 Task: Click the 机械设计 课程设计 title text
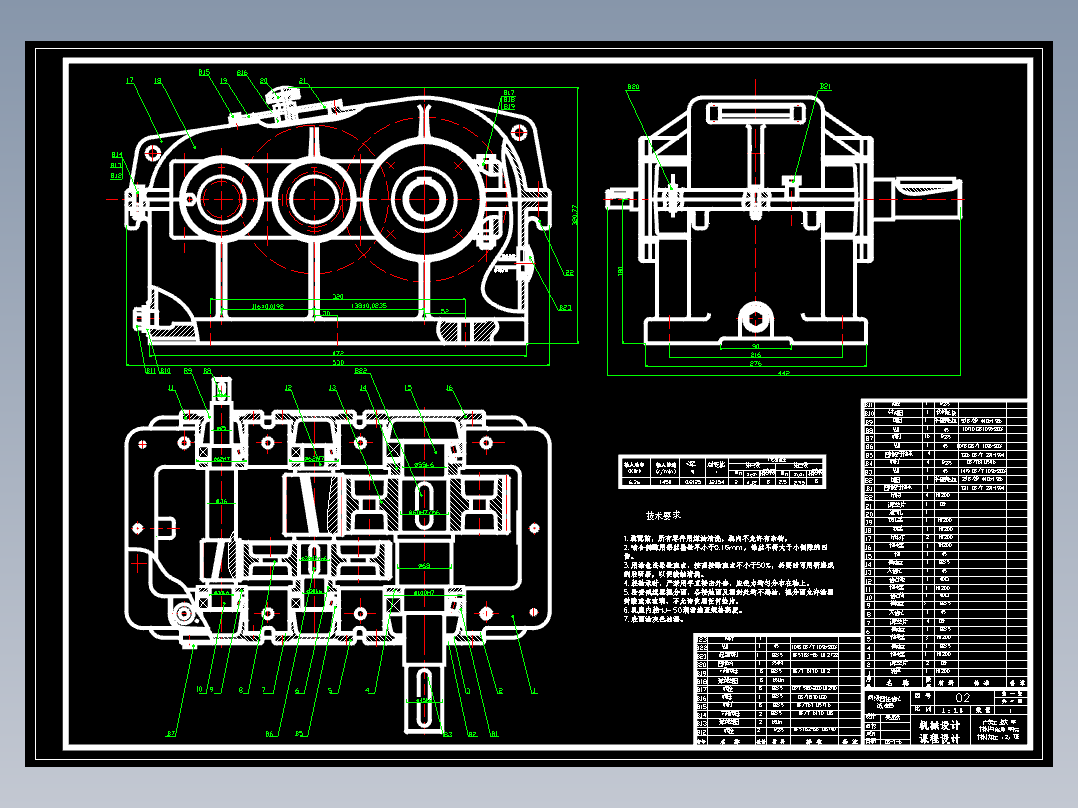click(x=940, y=732)
